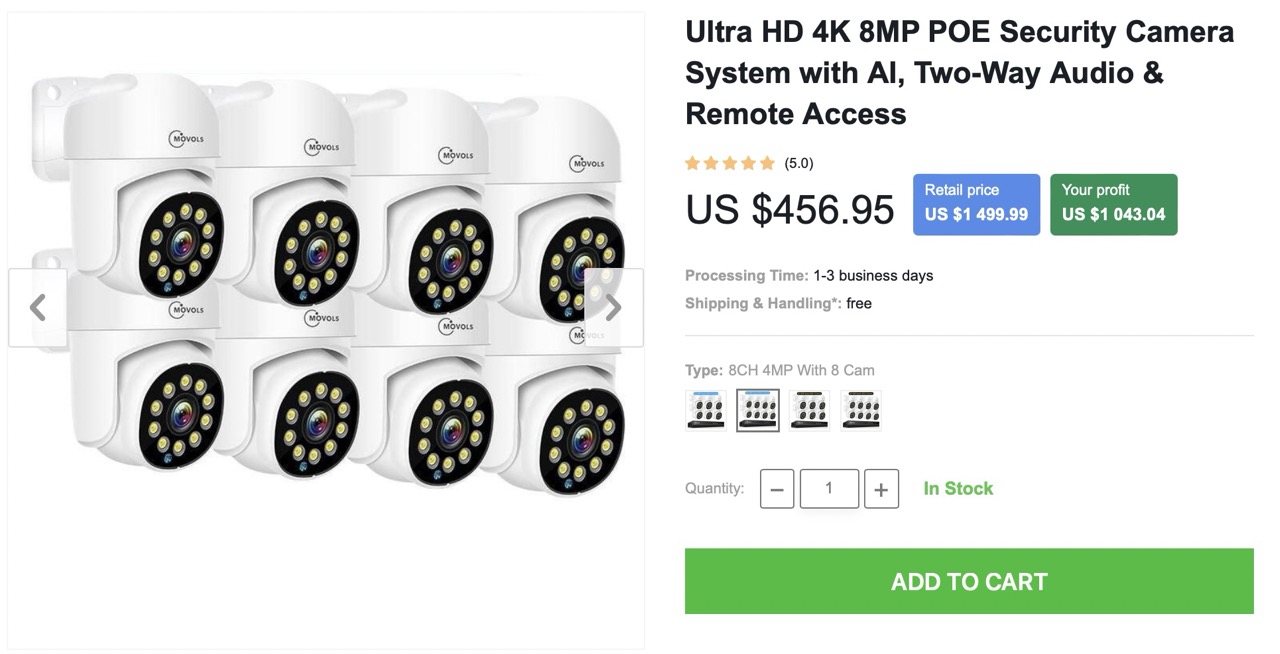Click the five-star rating icons
The height and width of the screenshot is (654, 1280).
730,163
